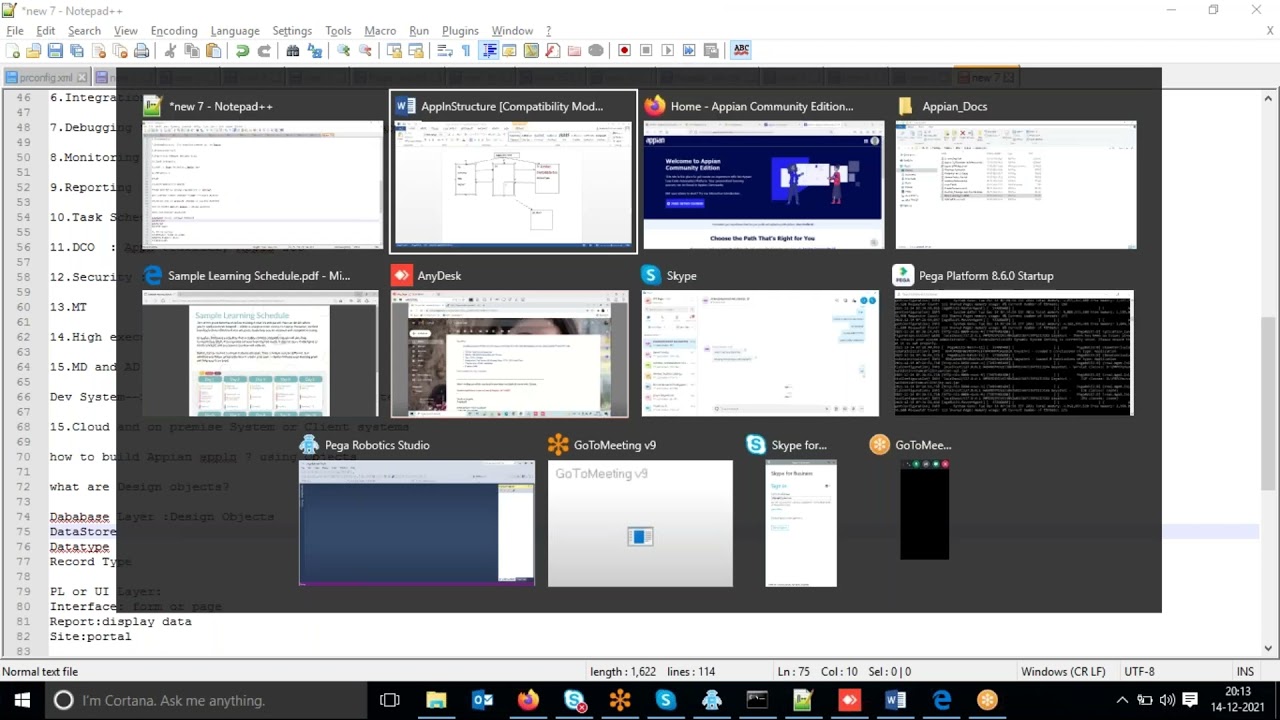The height and width of the screenshot is (720, 1280).
Task: Click the Windows Start button
Action: click(21, 700)
